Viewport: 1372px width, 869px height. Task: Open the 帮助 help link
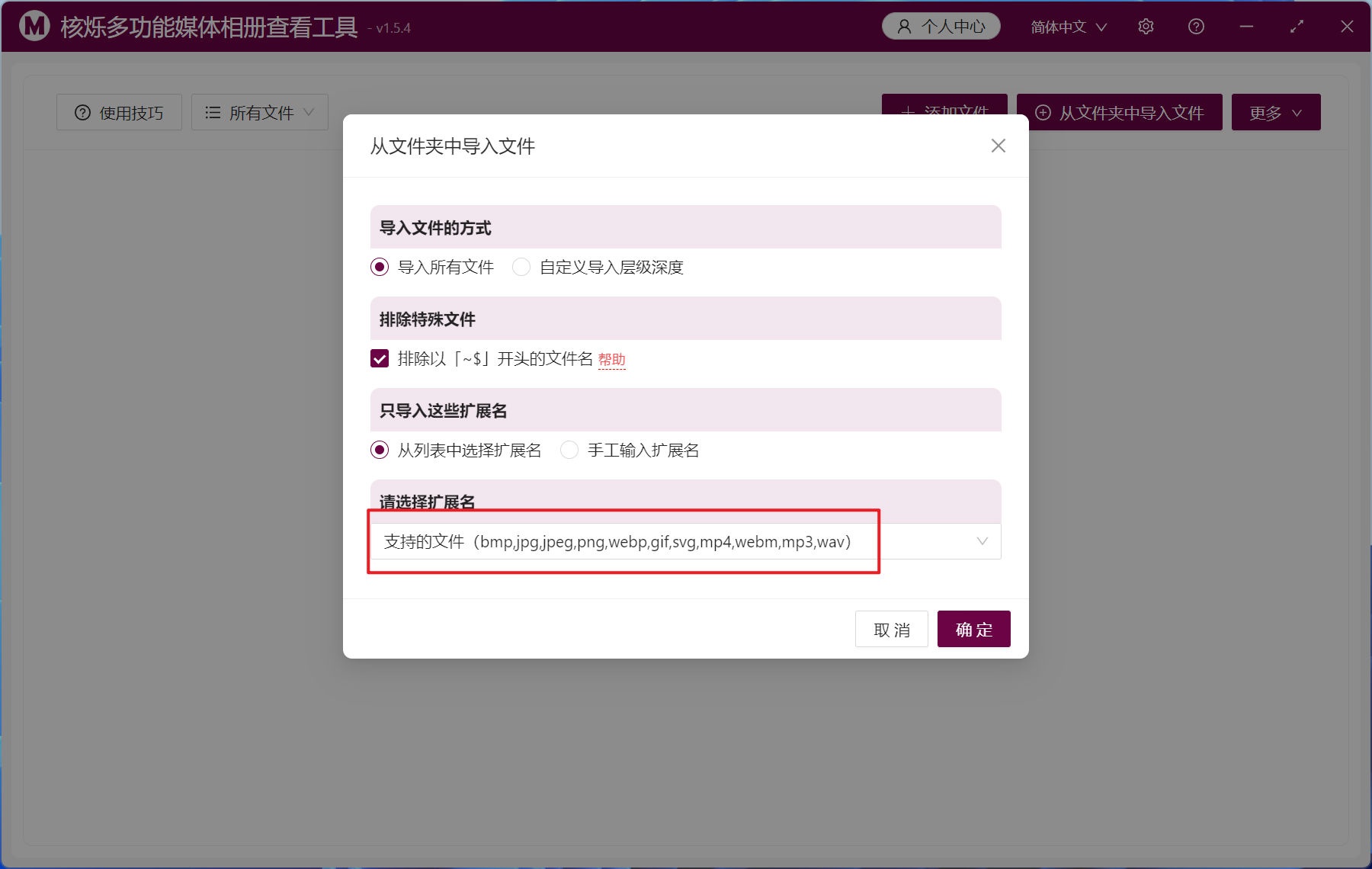point(612,360)
